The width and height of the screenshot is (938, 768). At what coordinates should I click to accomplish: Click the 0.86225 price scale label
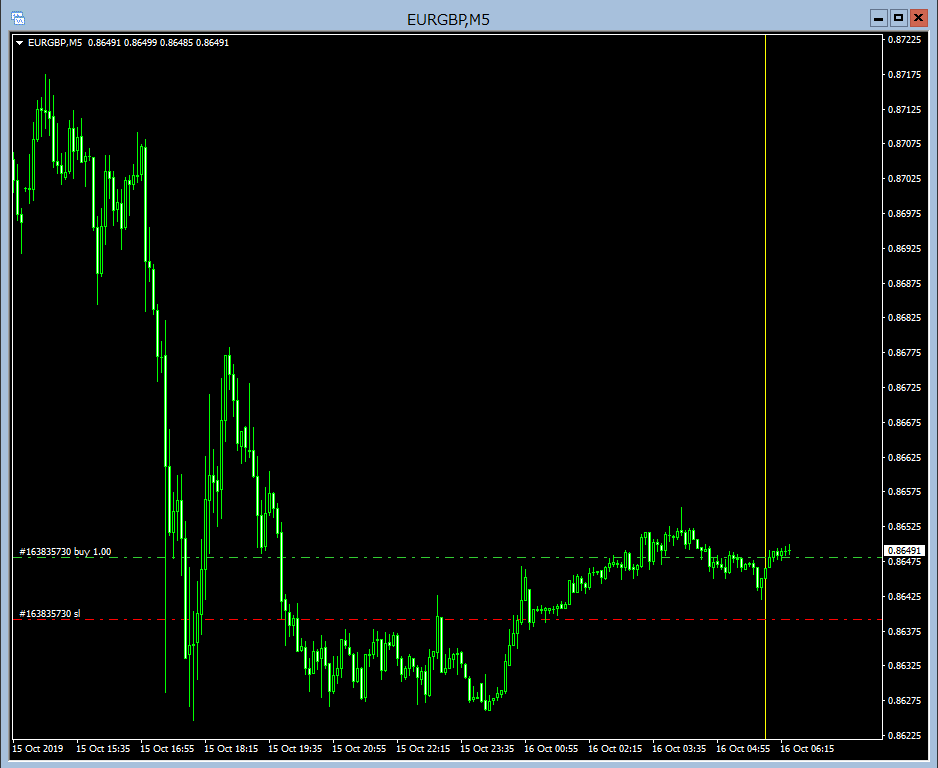904,736
